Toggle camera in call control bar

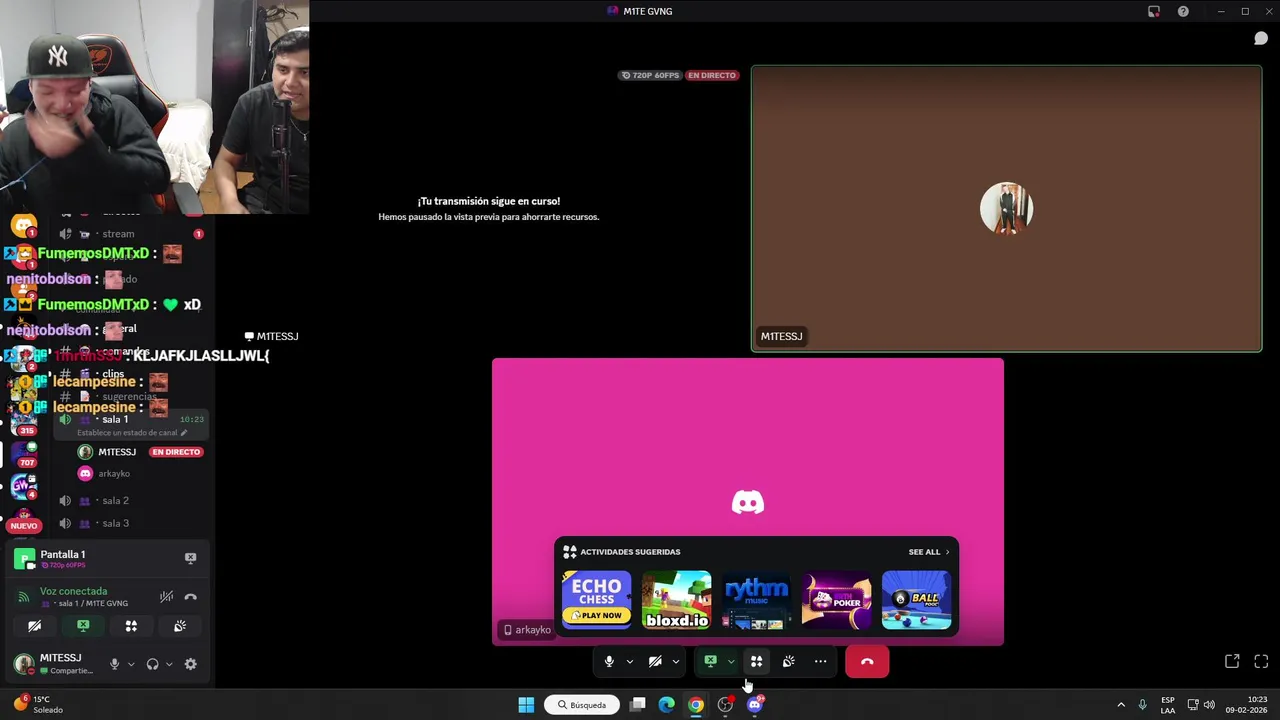click(655, 661)
